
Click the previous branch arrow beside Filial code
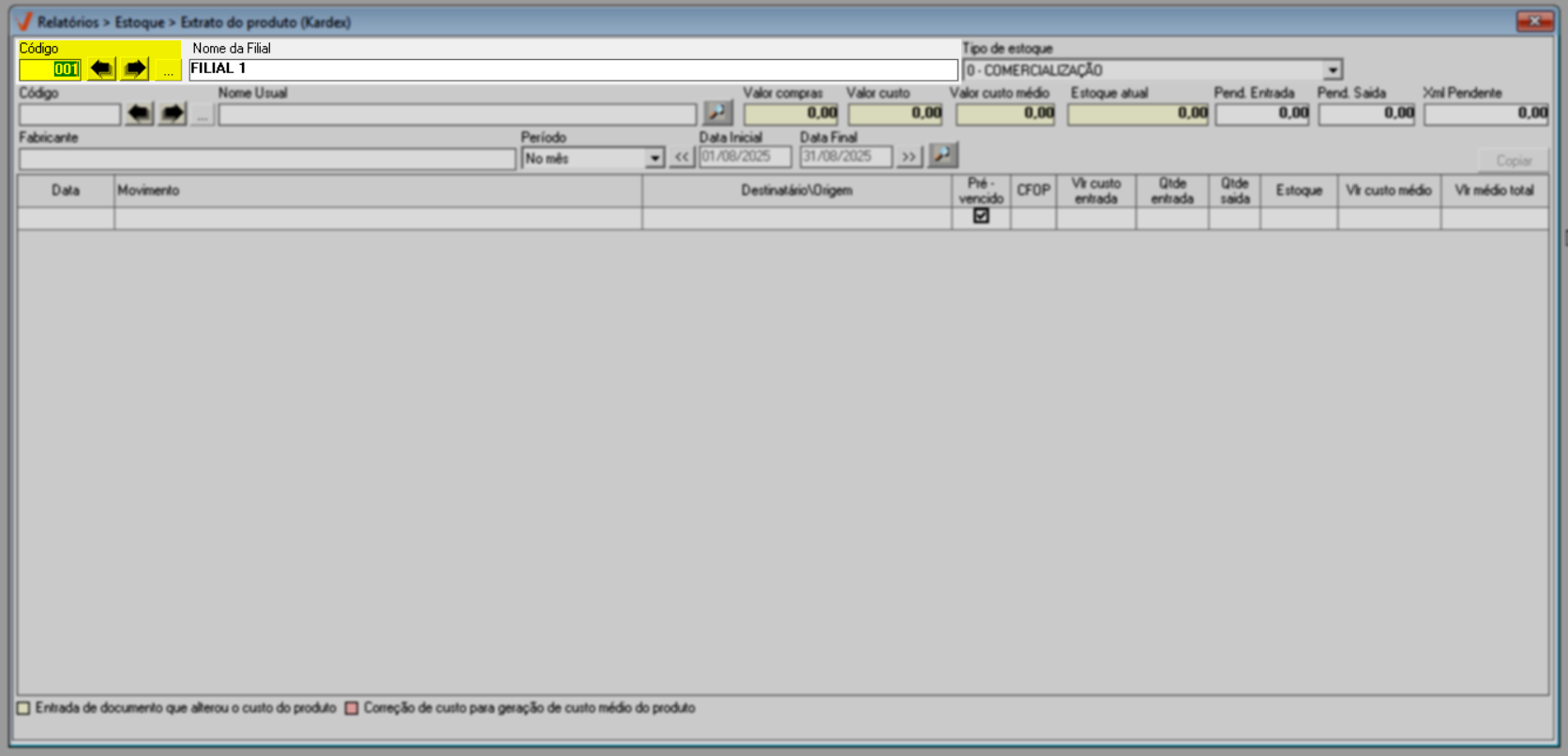(x=102, y=68)
